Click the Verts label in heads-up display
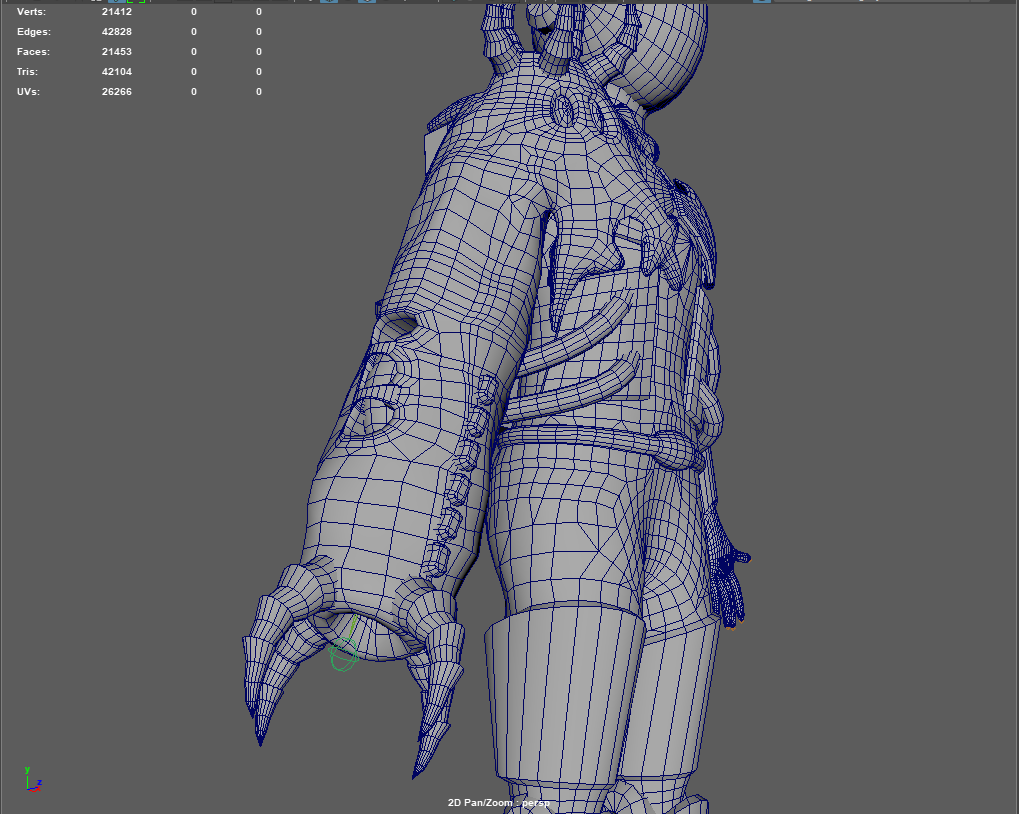Image resolution: width=1019 pixels, height=814 pixels. click(x=32, y=12)
